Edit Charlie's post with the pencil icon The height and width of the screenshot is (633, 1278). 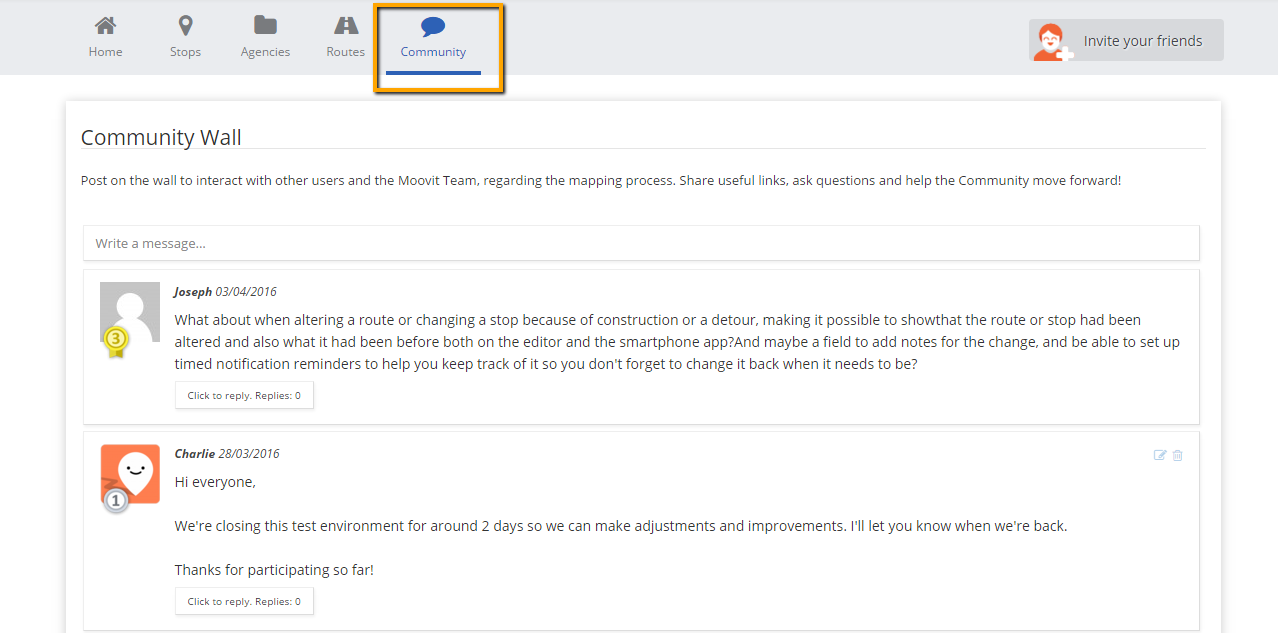pos(1160,455)
